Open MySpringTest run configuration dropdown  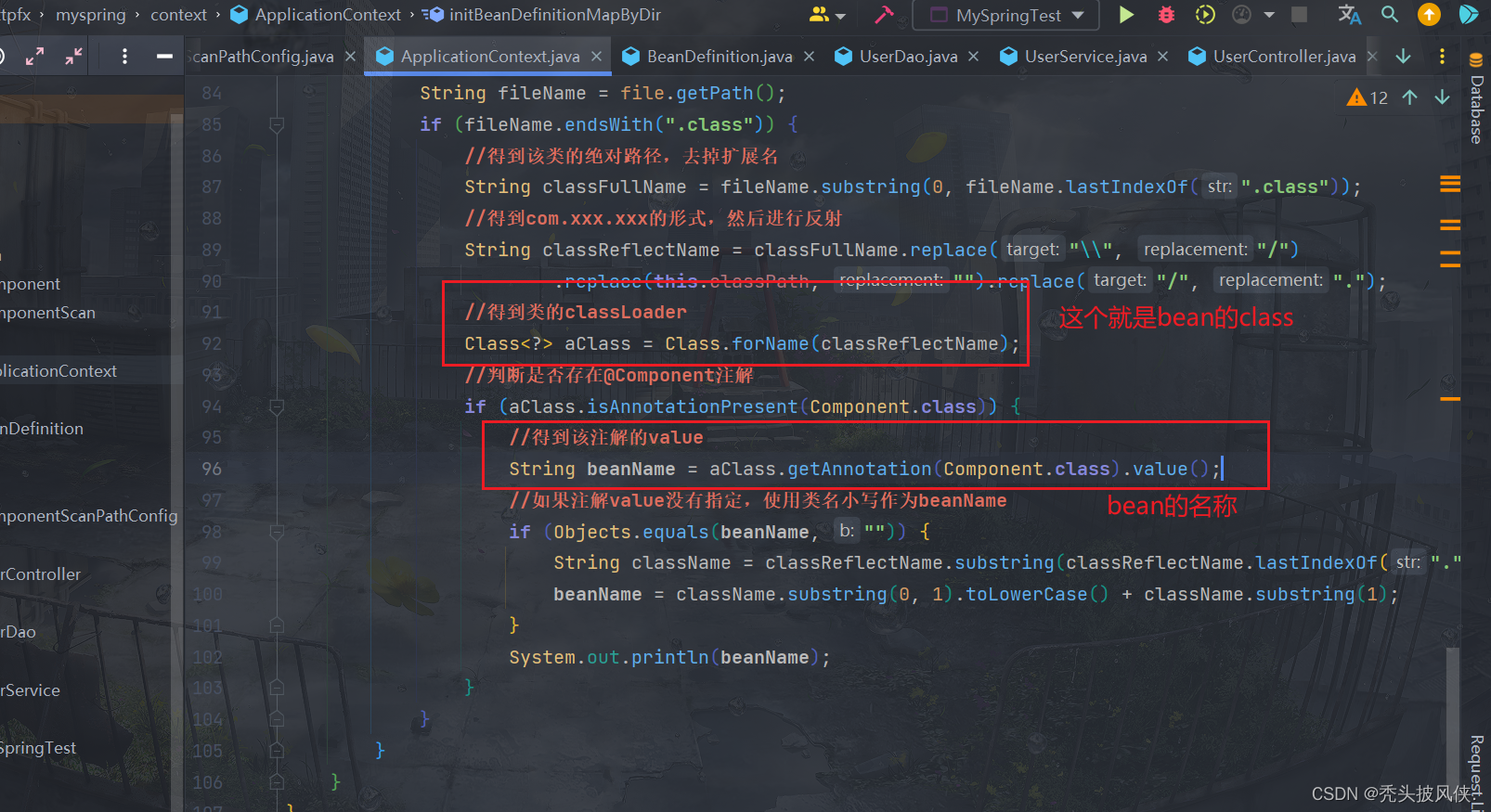click(1007, 15)
